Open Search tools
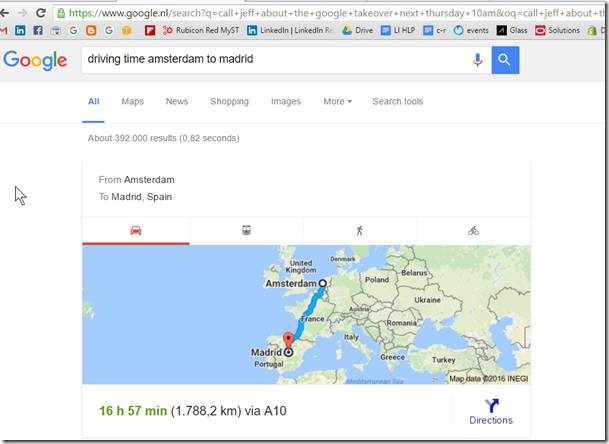Screen dimensions: 609x444 point(397,101)
